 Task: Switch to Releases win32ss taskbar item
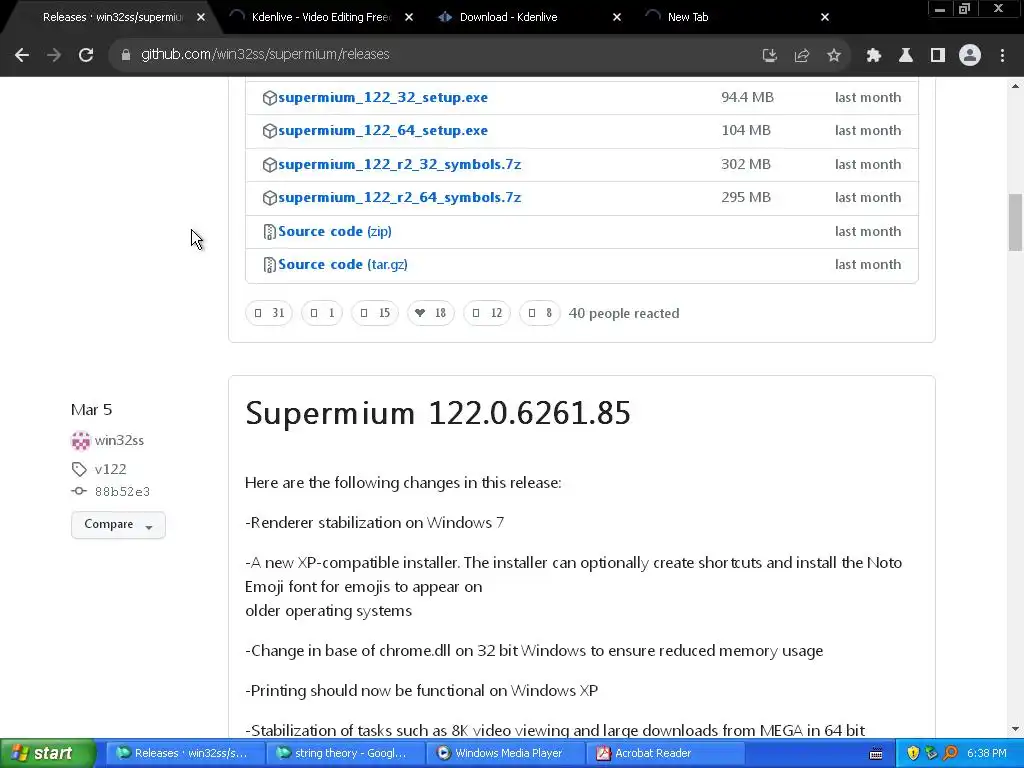(x=185, y=754)
